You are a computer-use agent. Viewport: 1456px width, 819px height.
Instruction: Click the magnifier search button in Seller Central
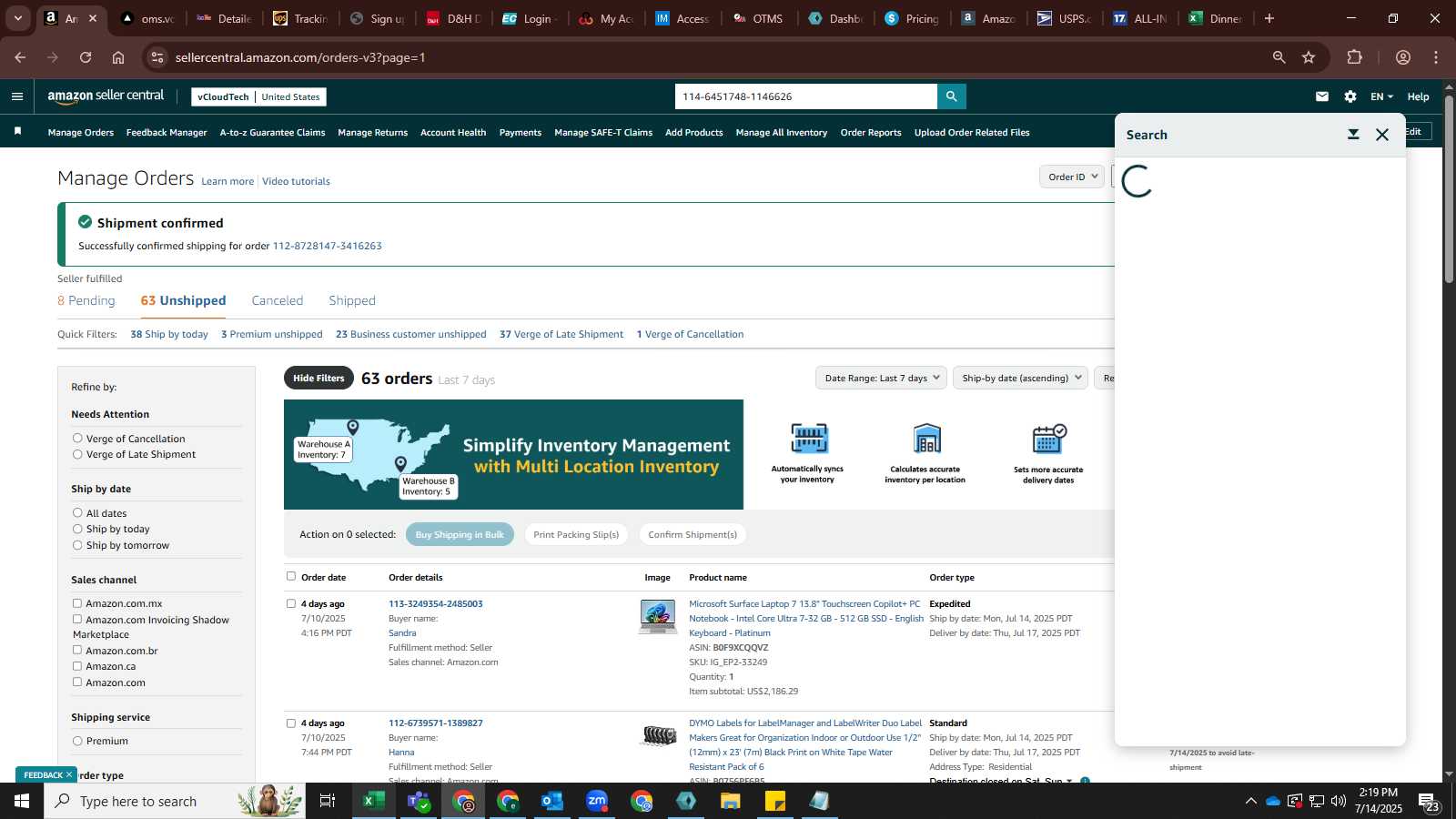(951, 96)
